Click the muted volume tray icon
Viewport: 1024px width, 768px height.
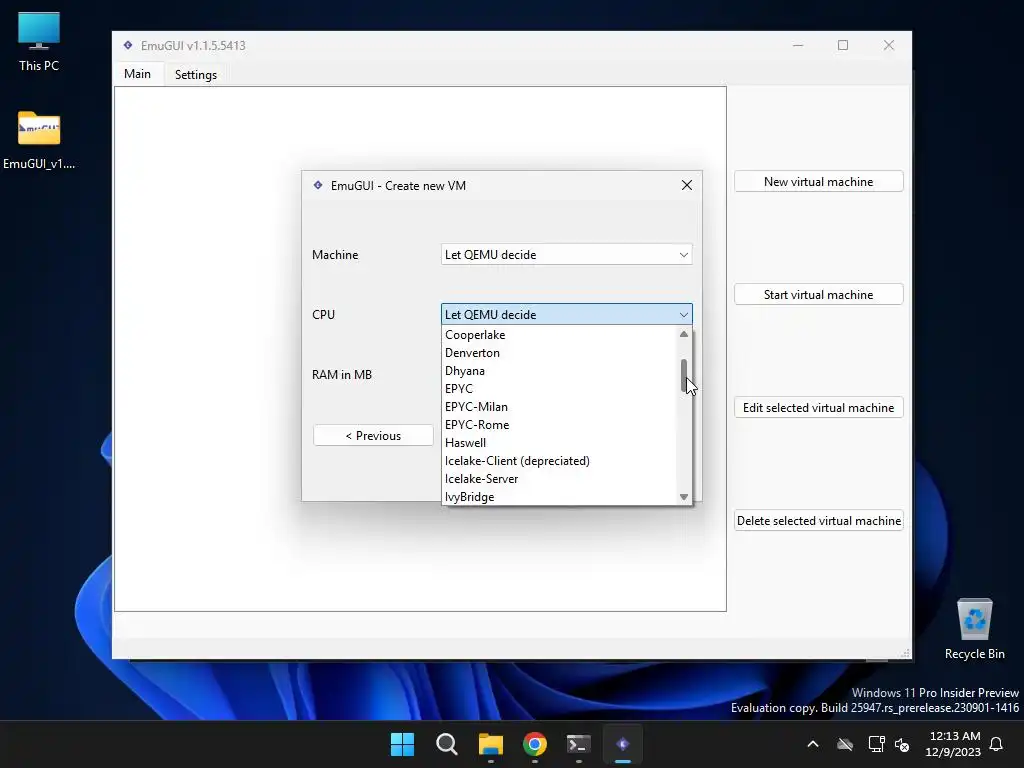pos(902,744)
